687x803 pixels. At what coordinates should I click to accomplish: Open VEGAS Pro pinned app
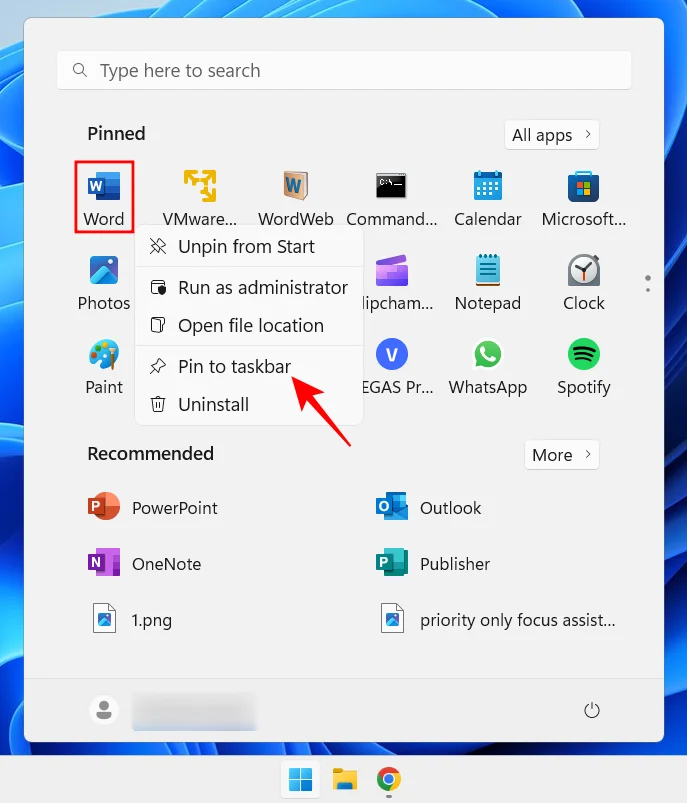coord(397,366)
